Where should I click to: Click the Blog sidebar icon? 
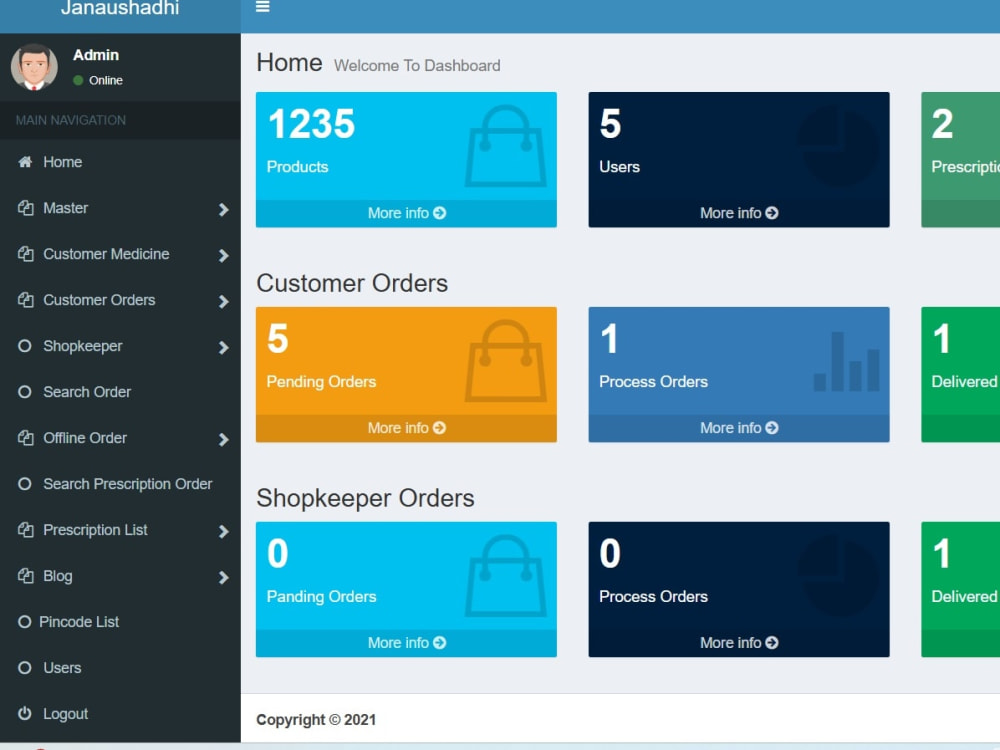pyautogui.click(x=26, y=576)
